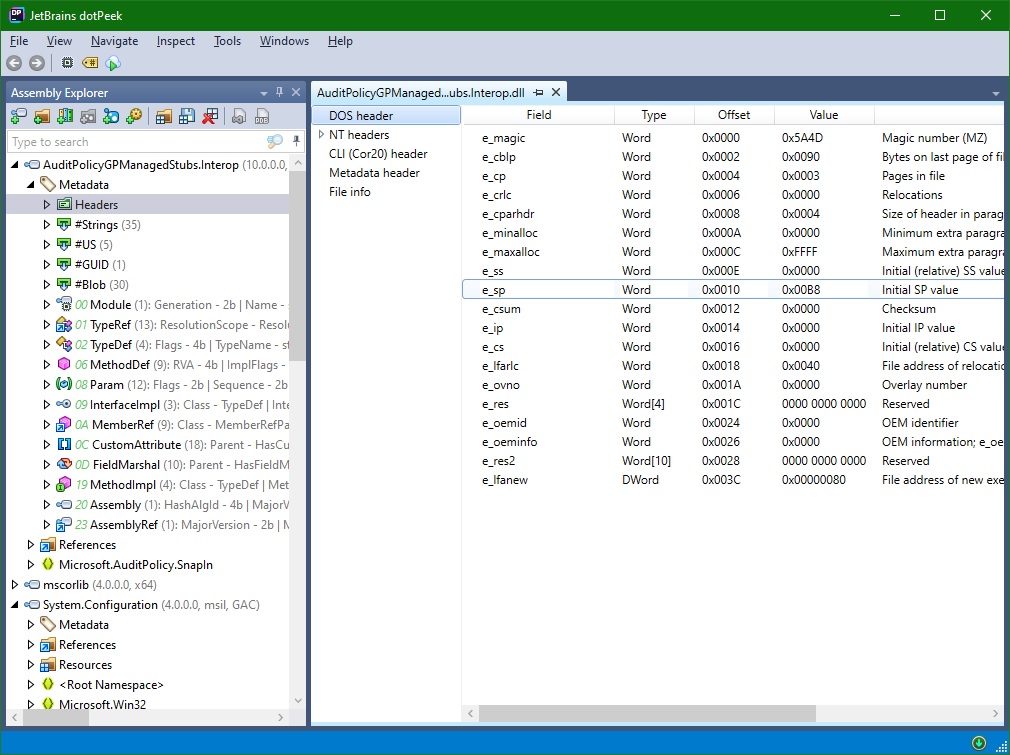1010x755 pixels.
Task: Click the horizontal scrollbar under the header table
Action: [x=647, y=713]
